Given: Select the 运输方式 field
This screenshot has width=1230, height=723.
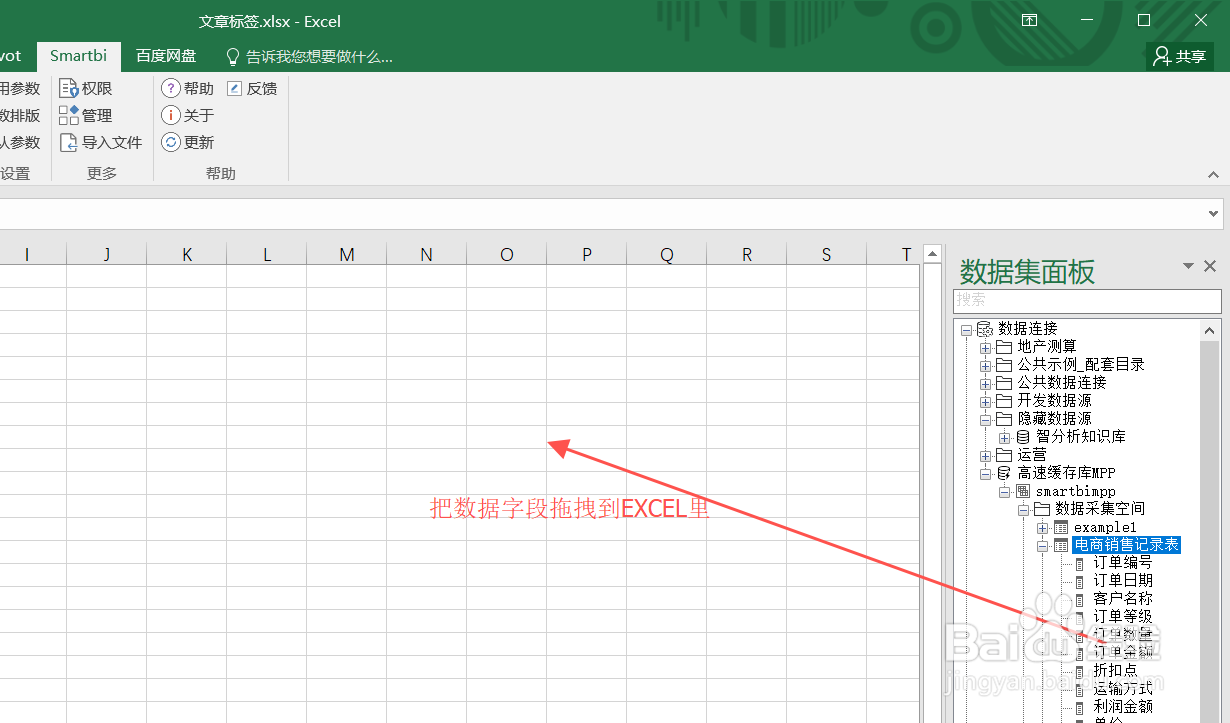Looking at the screenshot, I should [x=1123, y=688].
